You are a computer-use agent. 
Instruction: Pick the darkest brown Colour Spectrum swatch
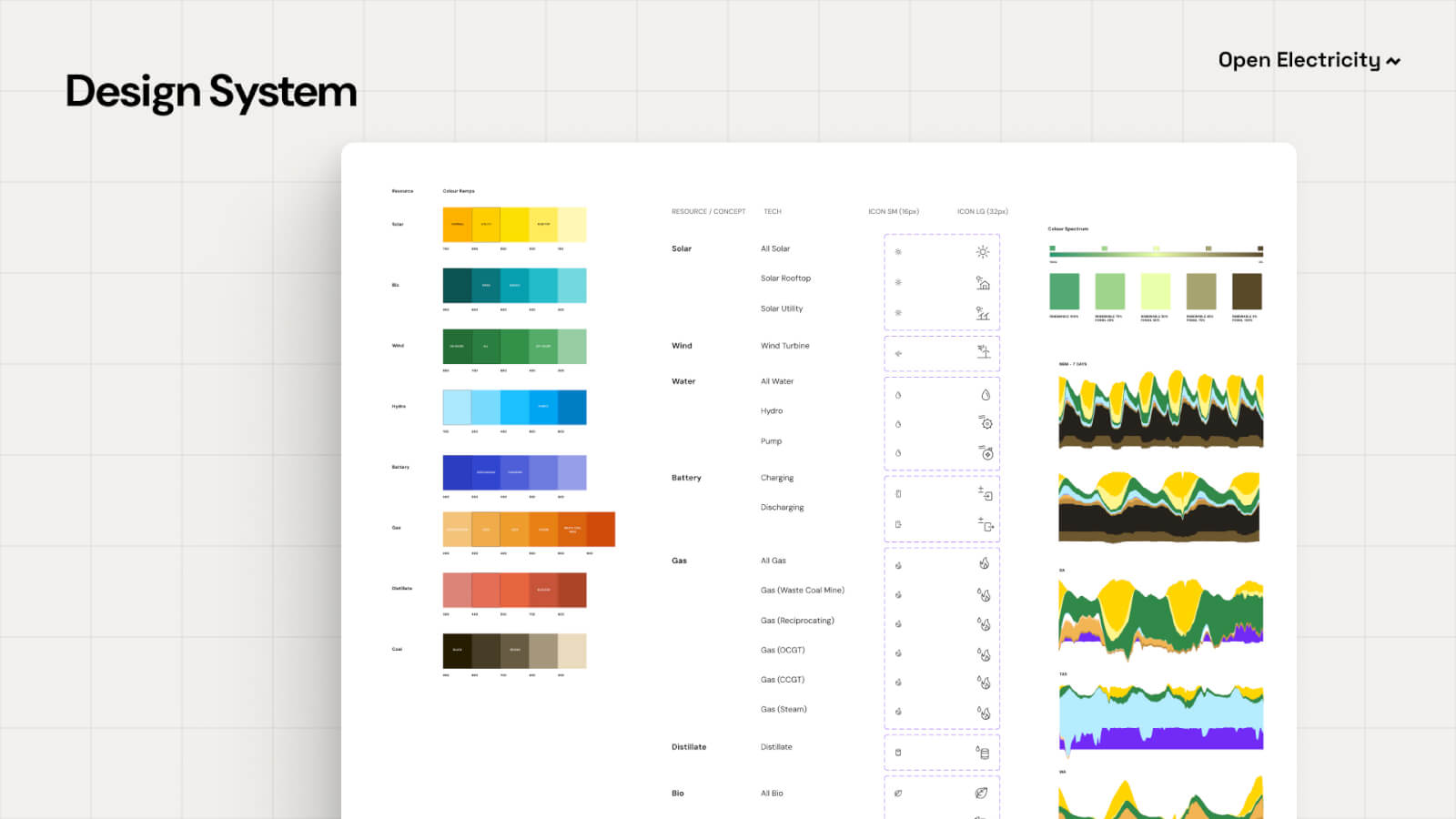(x=1247, y=292)
